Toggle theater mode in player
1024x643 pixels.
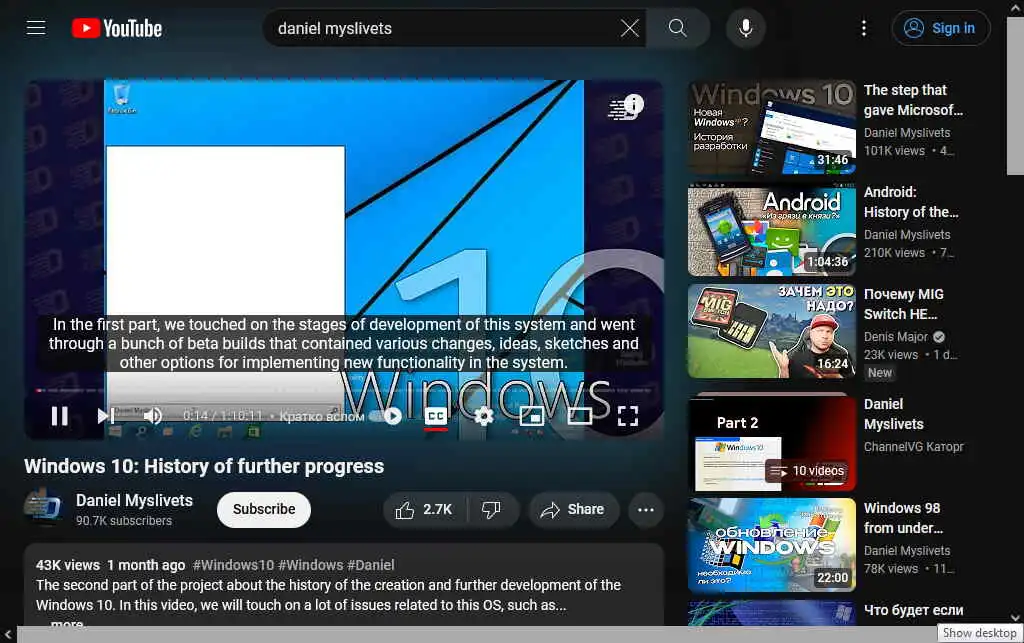[x=579, y=416]
